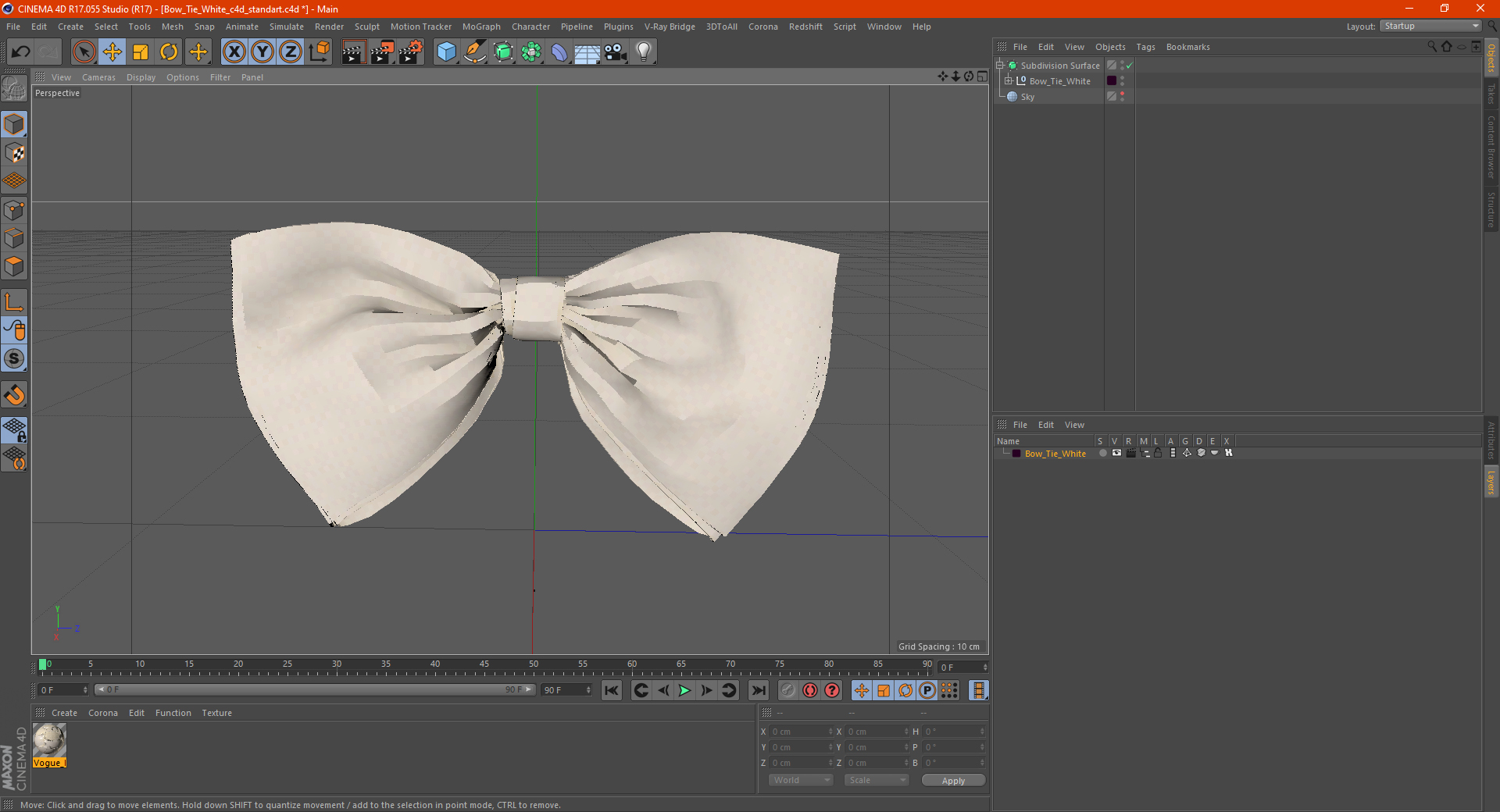Switch to Points mode
Viewport: 1500px width, 812px height.
tap(14, 210)
